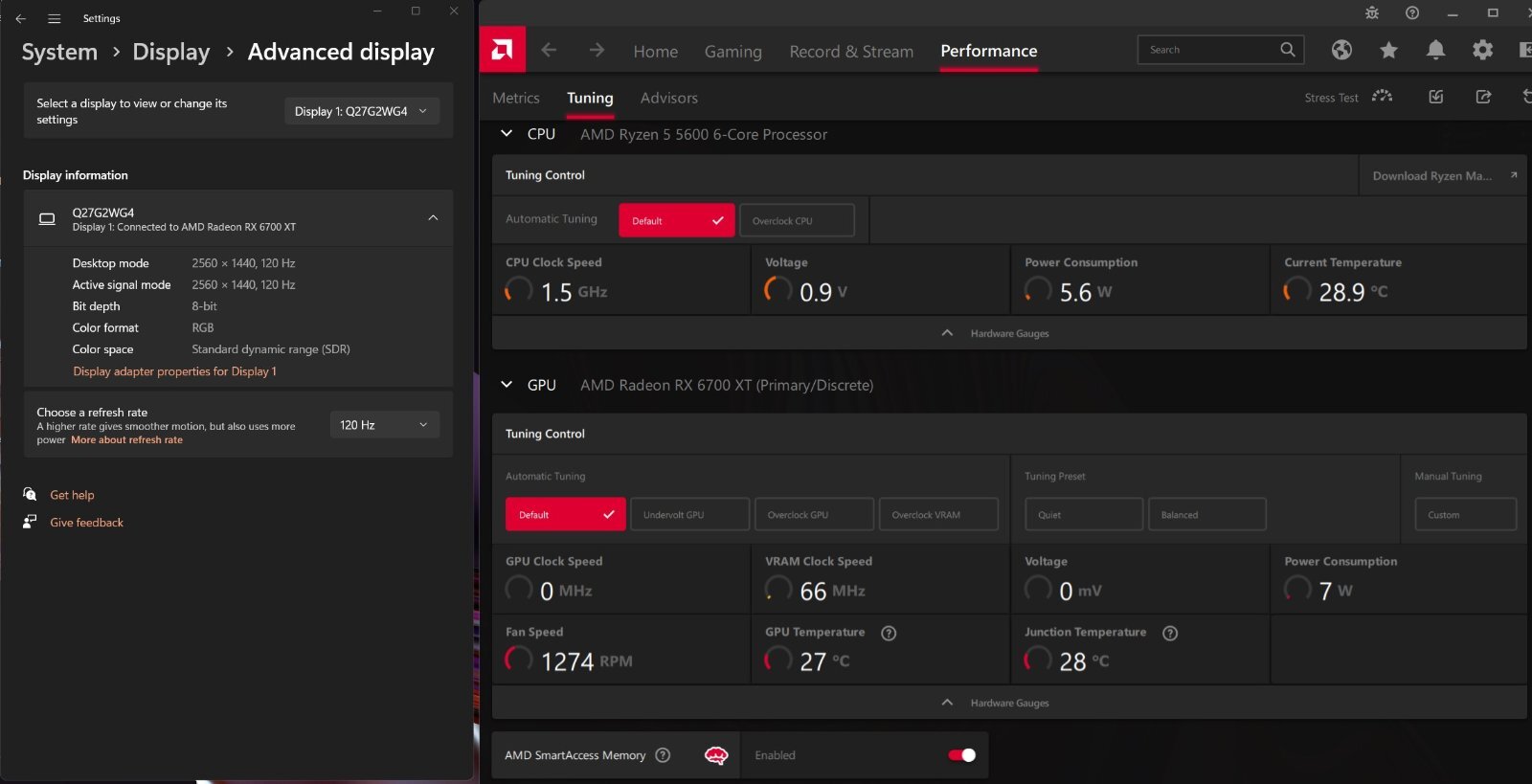Image resolution: width=1532 pixels, height=784 pixels.
Task: Go to System in breadcrumb
Action: (59, 52)
